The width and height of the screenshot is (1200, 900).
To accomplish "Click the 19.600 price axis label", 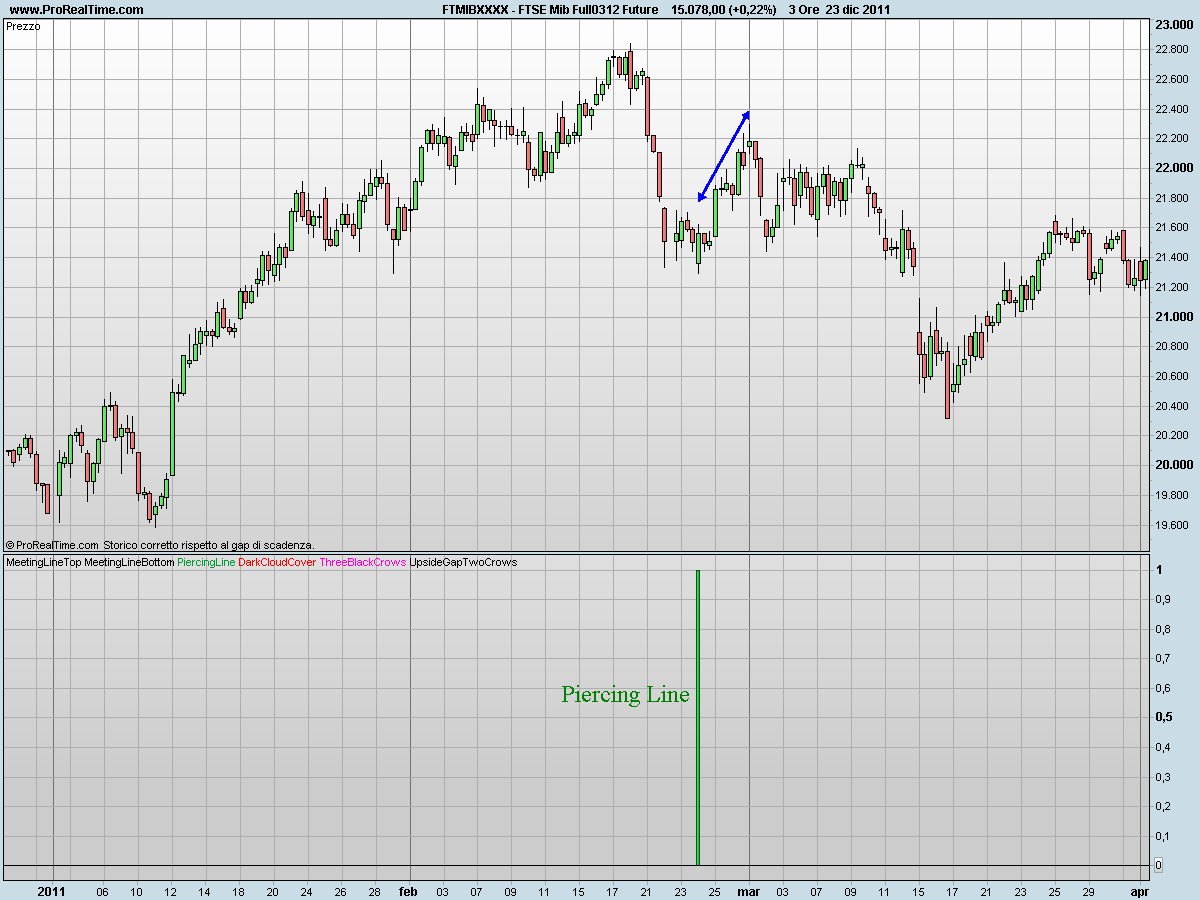I will tap(1173, 525).
